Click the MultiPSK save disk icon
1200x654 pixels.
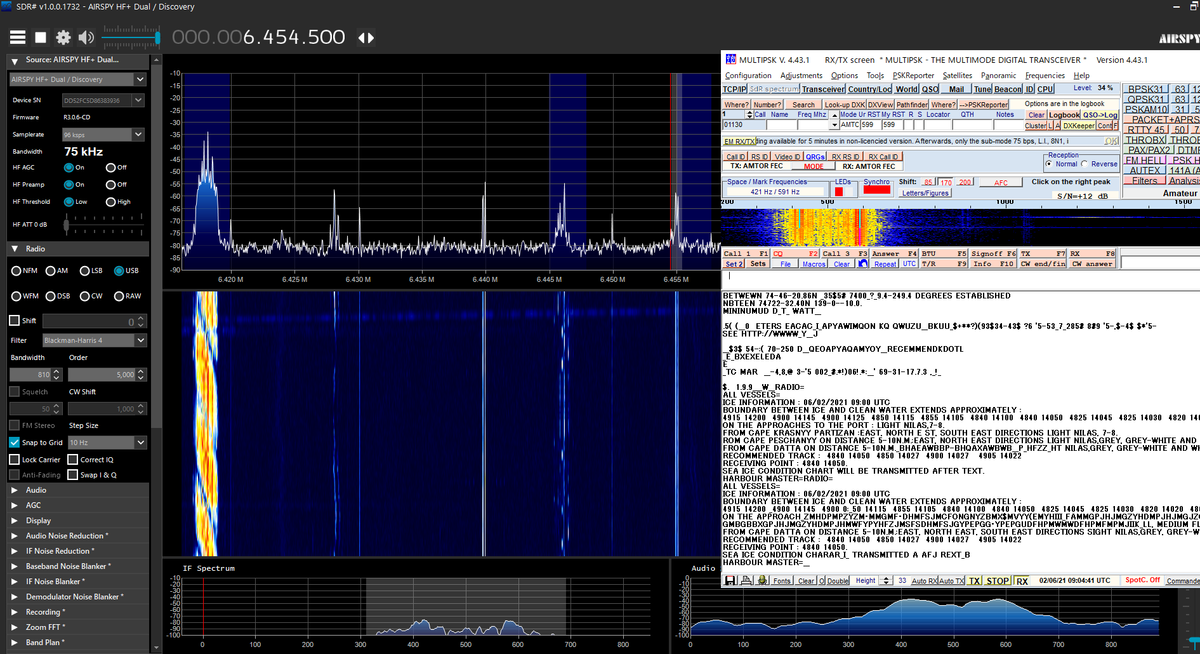pos(731,580)
